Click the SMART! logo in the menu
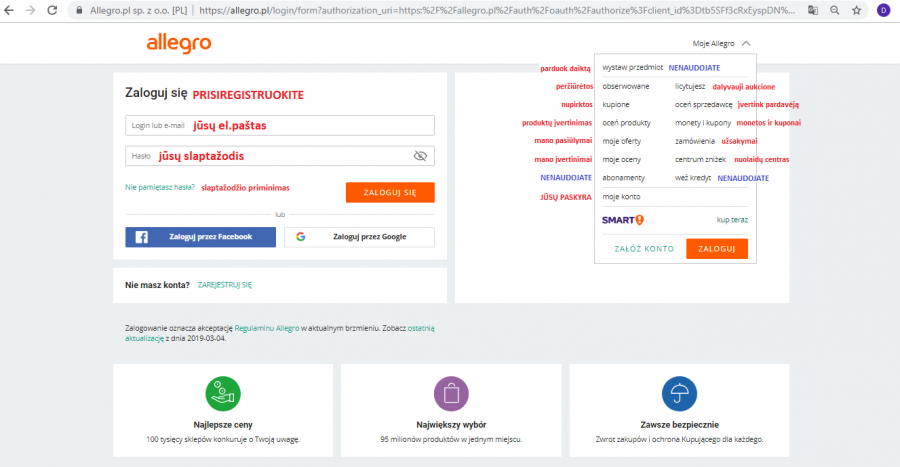900x467 pixels. (623, 220)
